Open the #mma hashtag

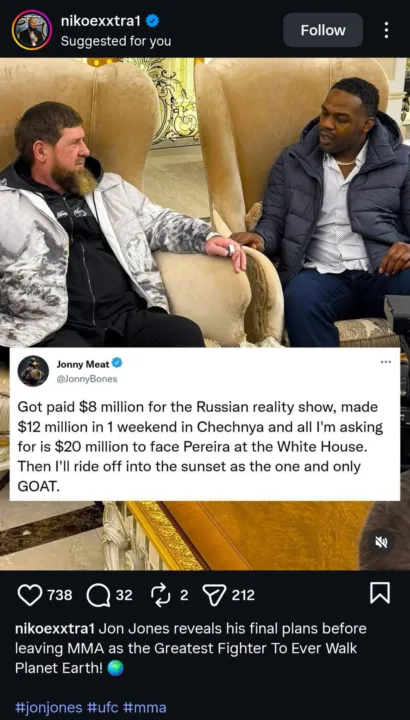[145, 707]
